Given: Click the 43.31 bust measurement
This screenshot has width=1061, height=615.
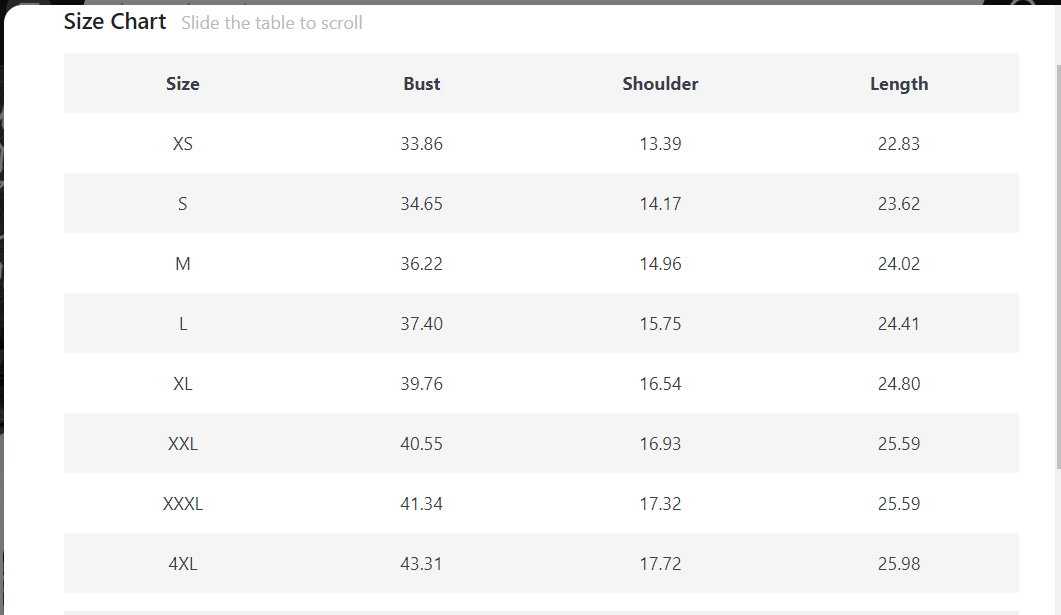Looking at the screenshot, I should pyautogui.click(x=422, y=564).
